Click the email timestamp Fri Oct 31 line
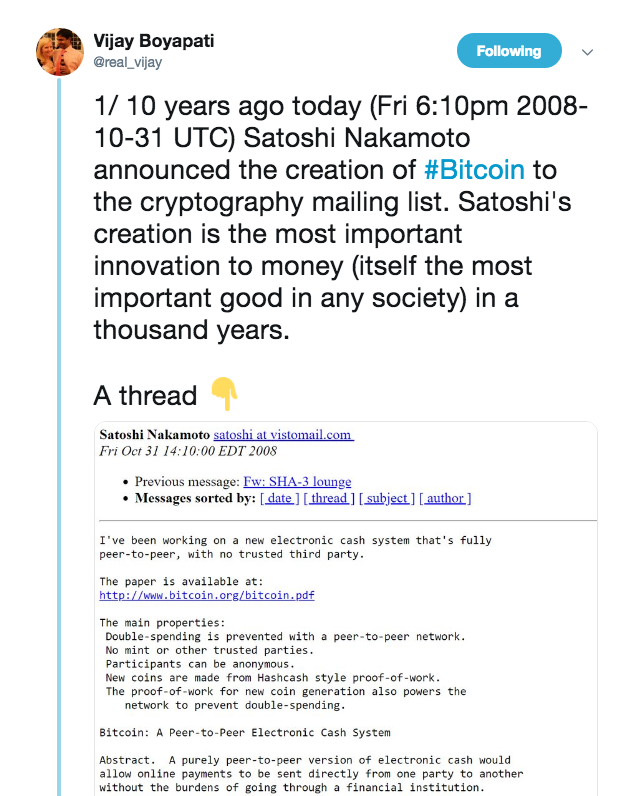 click(188, 451)
